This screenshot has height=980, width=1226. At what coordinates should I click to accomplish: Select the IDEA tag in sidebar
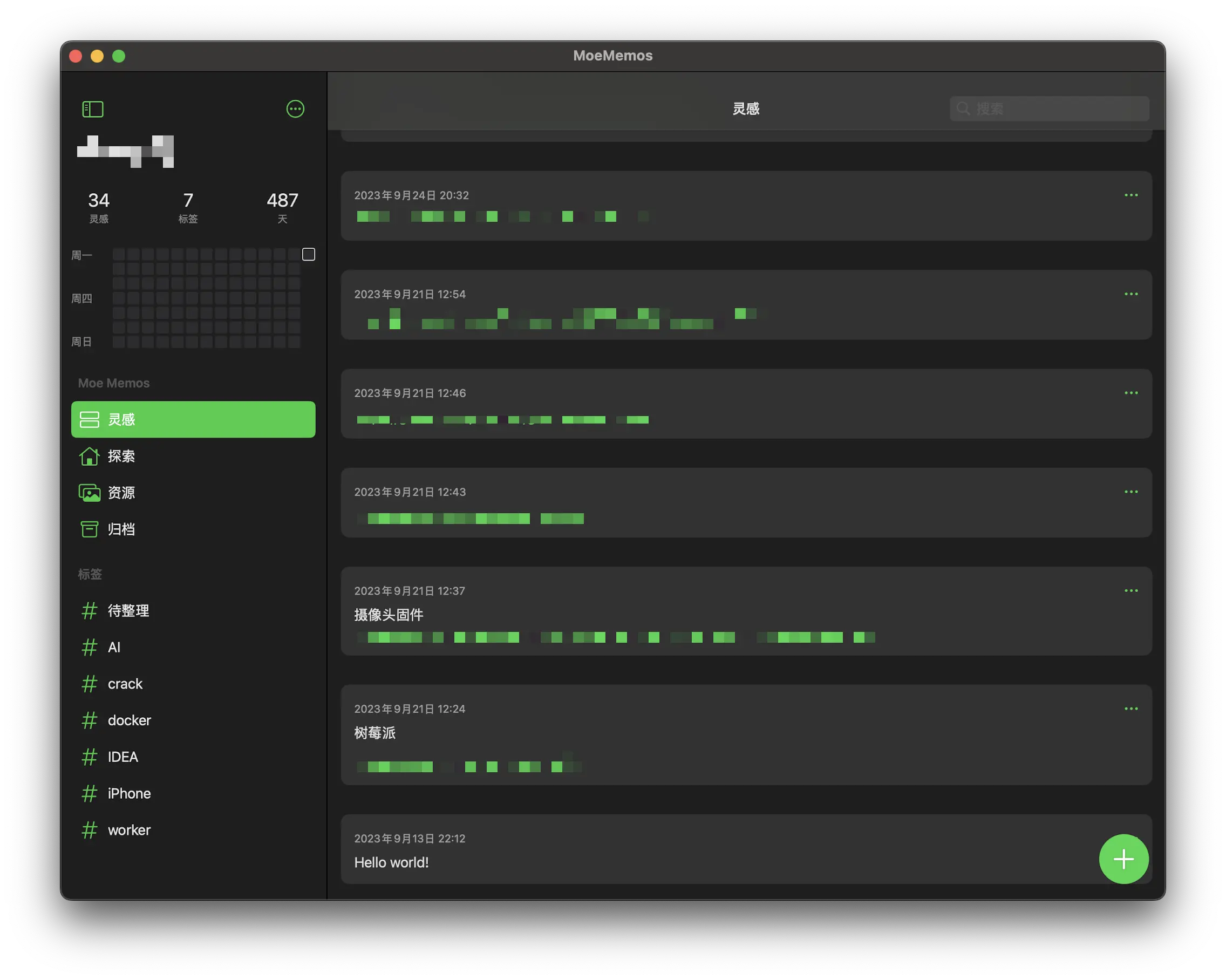[x=122, y=757]
